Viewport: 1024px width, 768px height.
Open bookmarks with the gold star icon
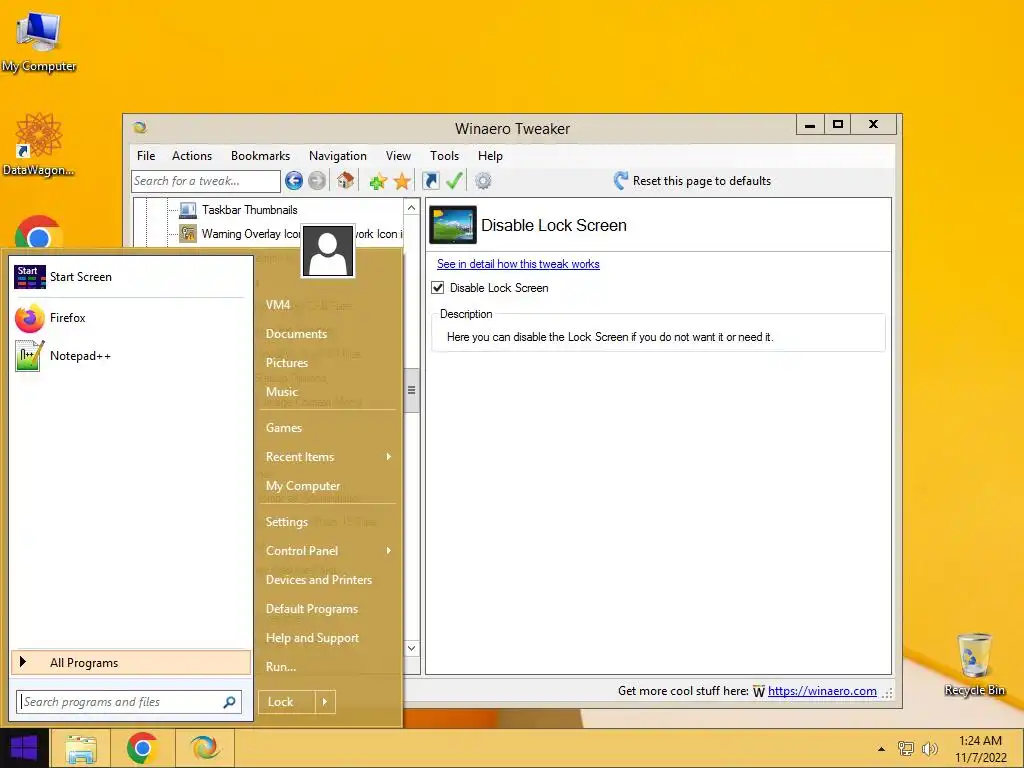coord(402,181)
